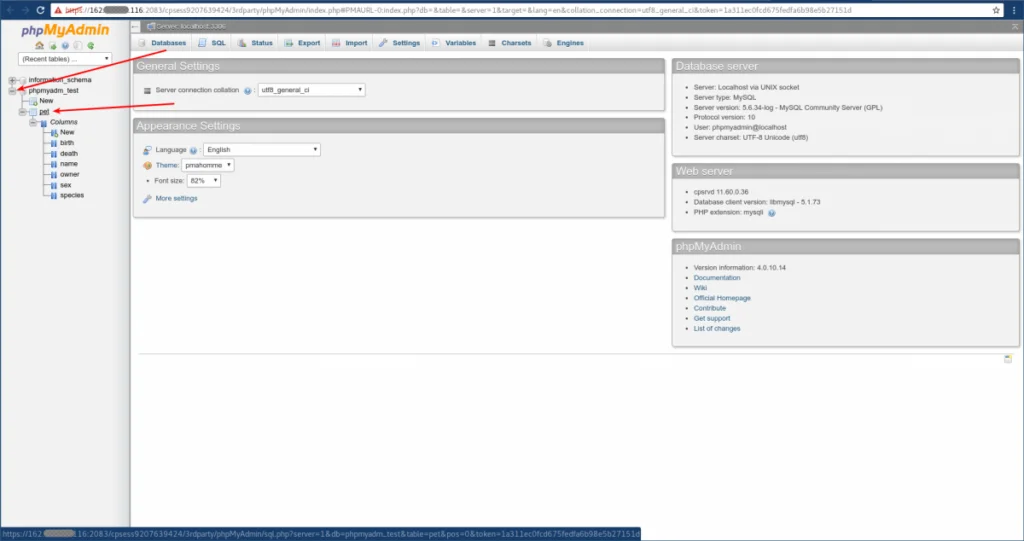The image size is (1024, 541).
Task: Click the theme palette icon
Action: (148, 166)
